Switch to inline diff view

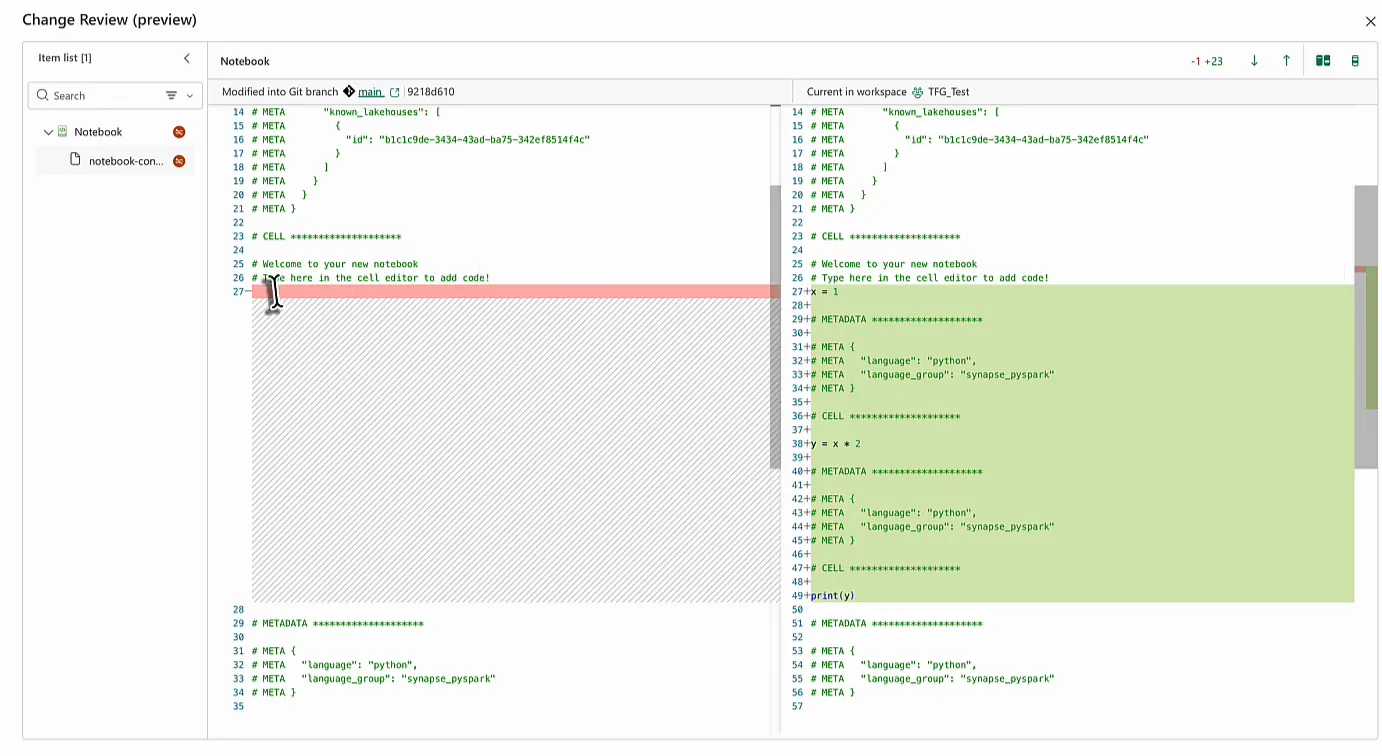1355,61
